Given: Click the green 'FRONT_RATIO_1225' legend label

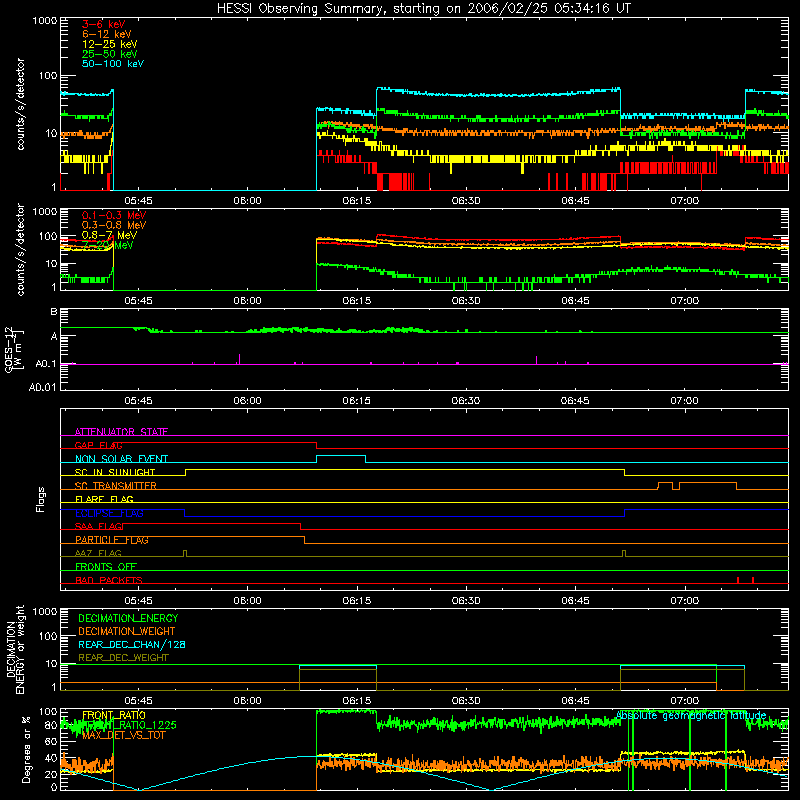Looking at the screenshot, I should point(129,725).
